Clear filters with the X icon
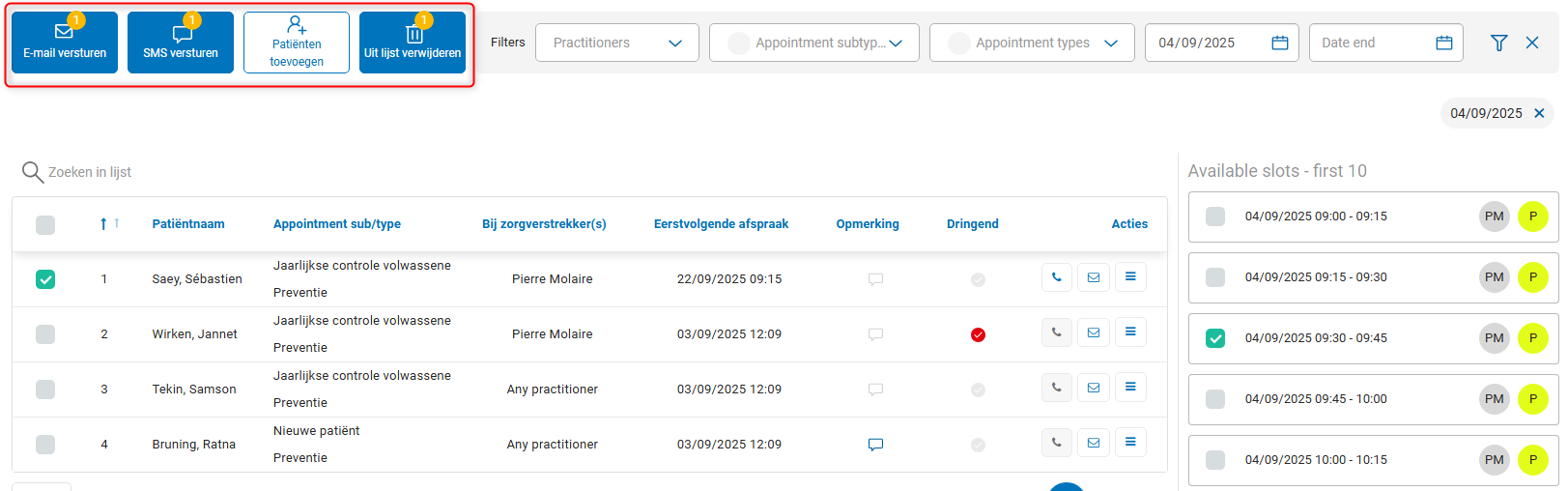The image size is (1568, 491). tap(1532, 43)
